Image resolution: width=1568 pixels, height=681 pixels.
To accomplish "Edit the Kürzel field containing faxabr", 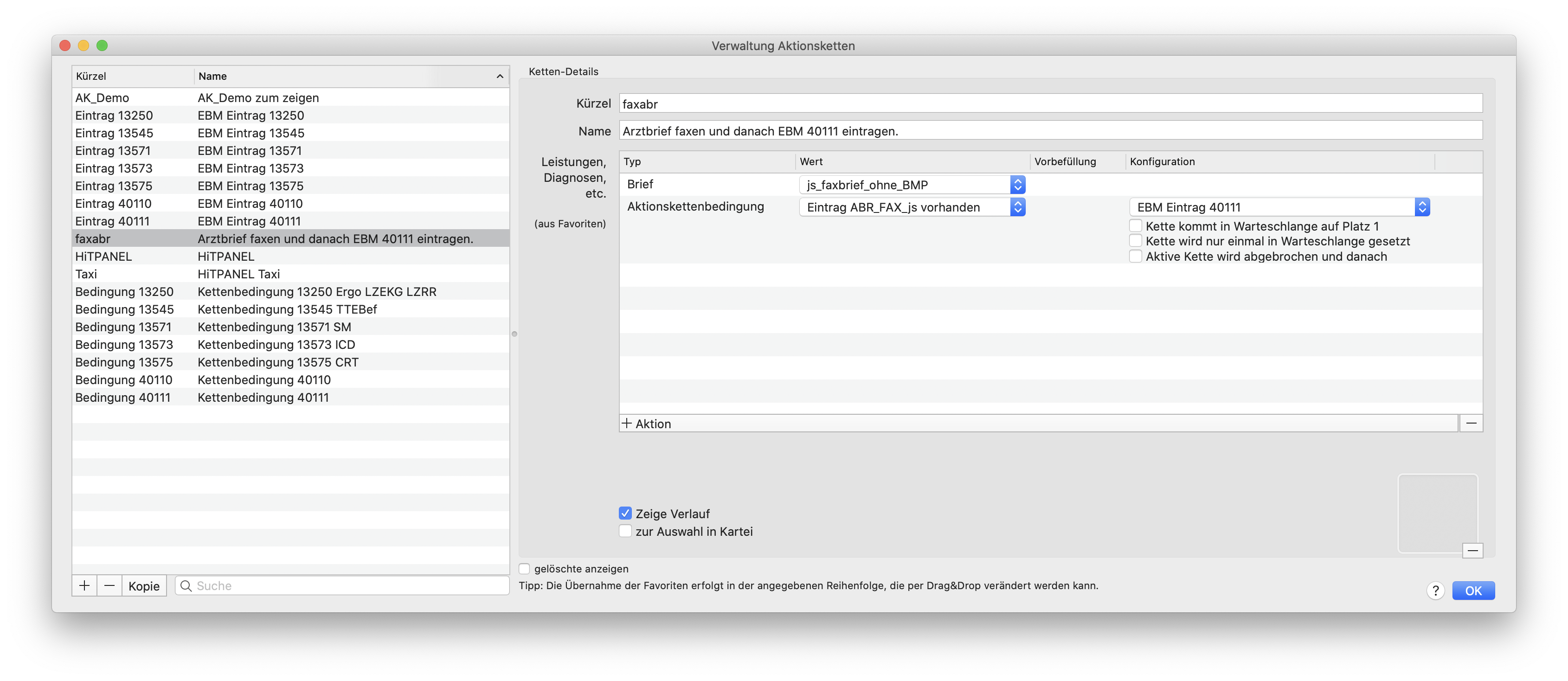I will click(1051, 103).
